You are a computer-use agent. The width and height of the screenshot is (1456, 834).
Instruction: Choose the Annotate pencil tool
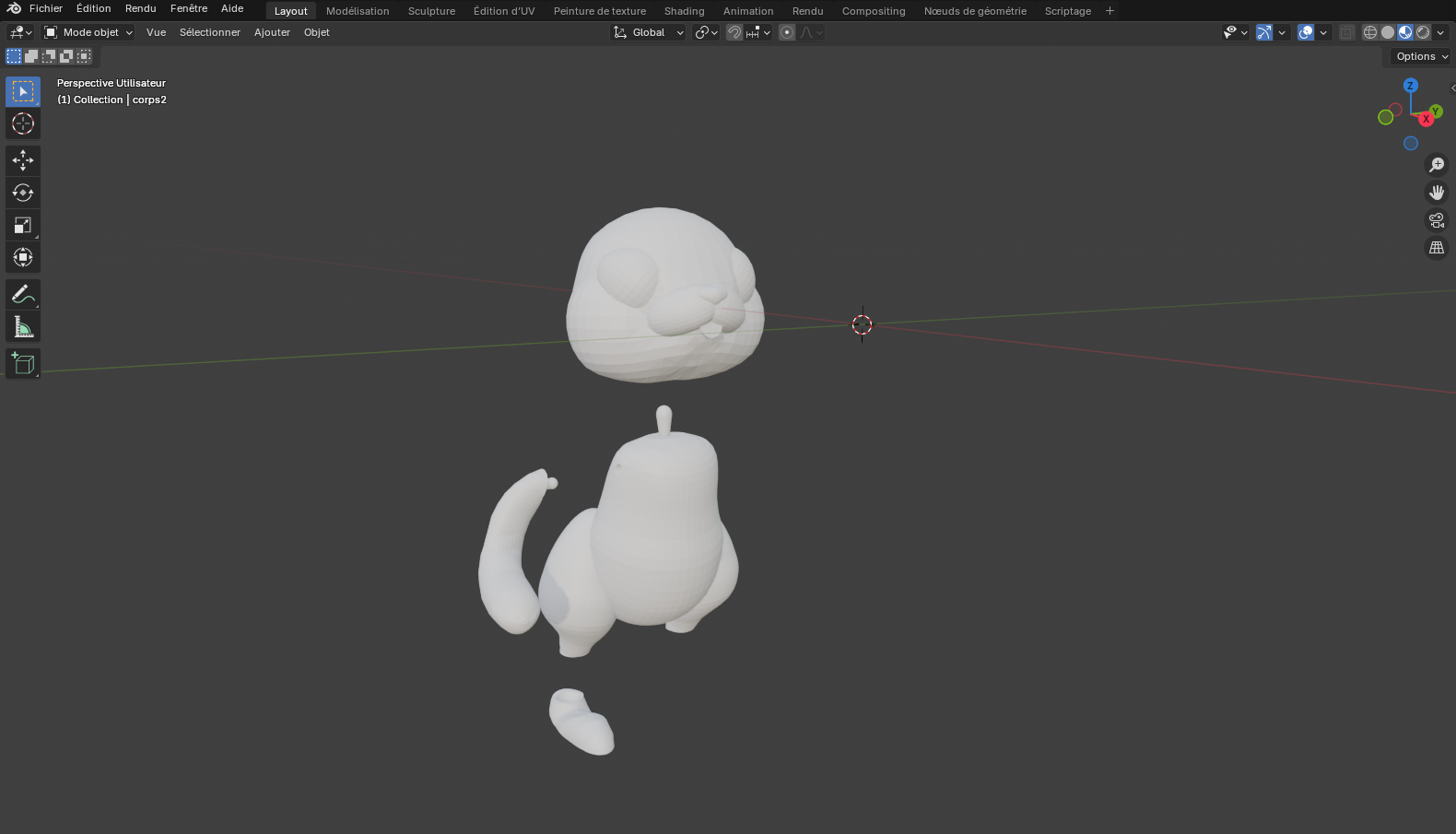point(23,295)
